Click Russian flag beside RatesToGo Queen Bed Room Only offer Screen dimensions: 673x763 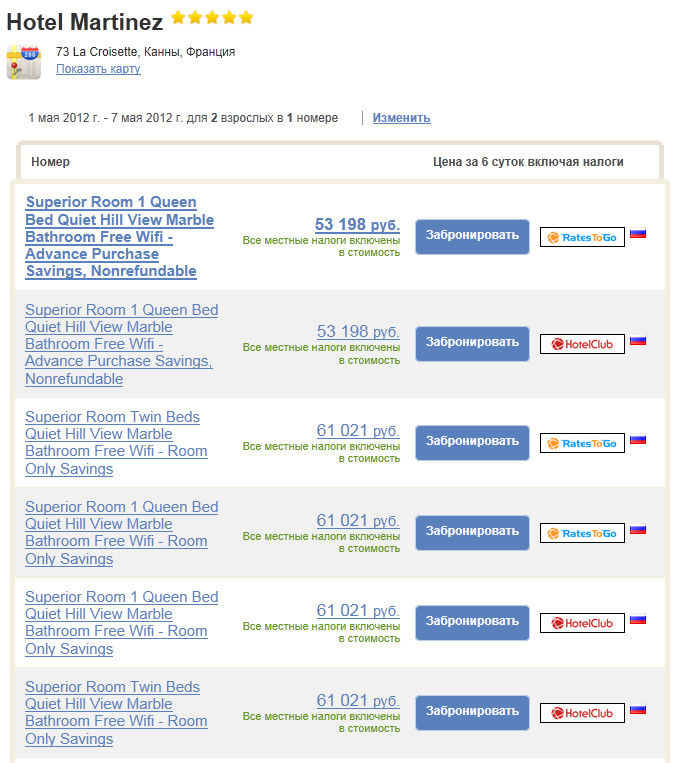[638, 529]
